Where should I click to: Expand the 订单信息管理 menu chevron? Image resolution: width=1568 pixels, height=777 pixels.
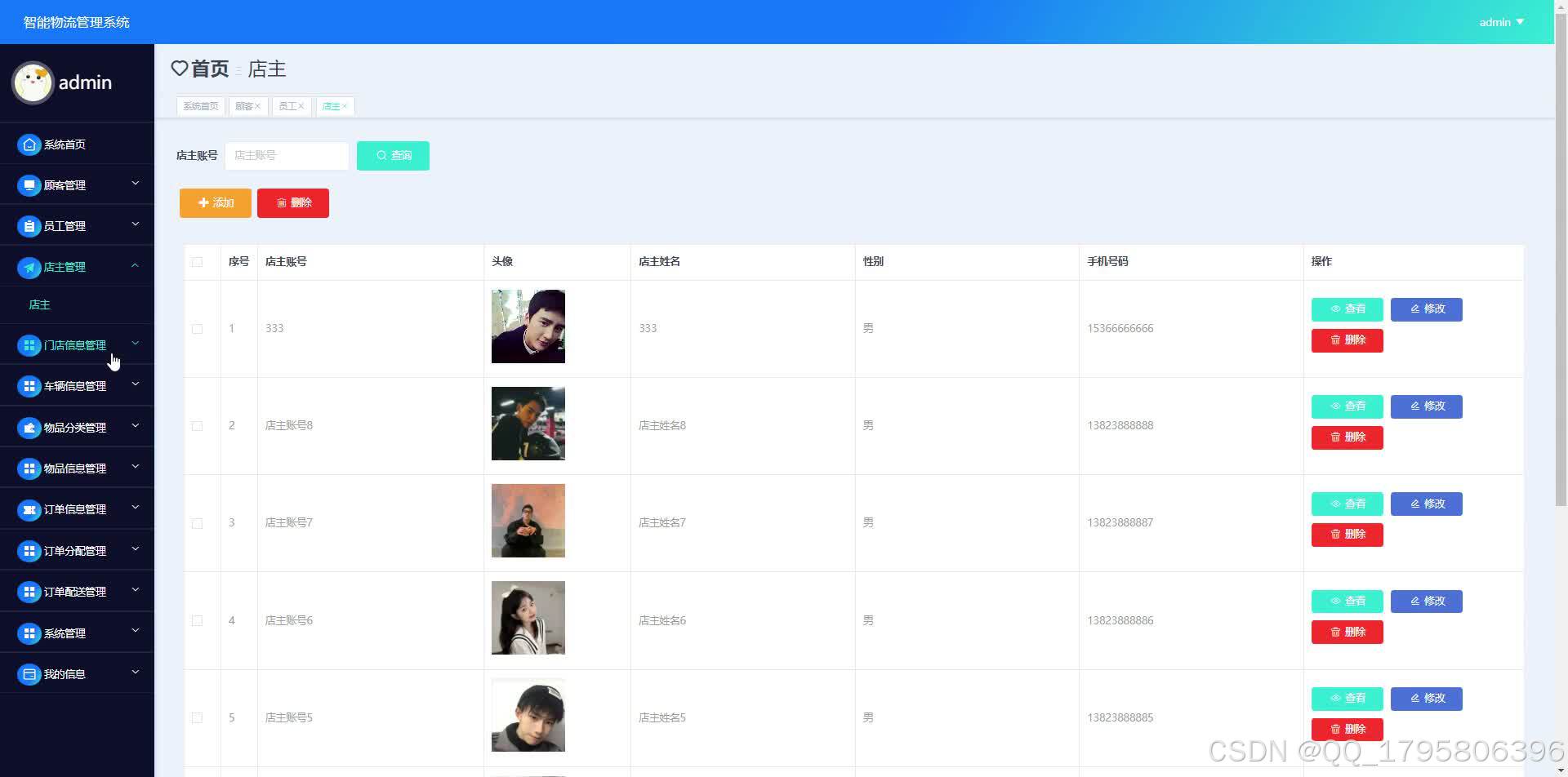click(x=136, y=508)
